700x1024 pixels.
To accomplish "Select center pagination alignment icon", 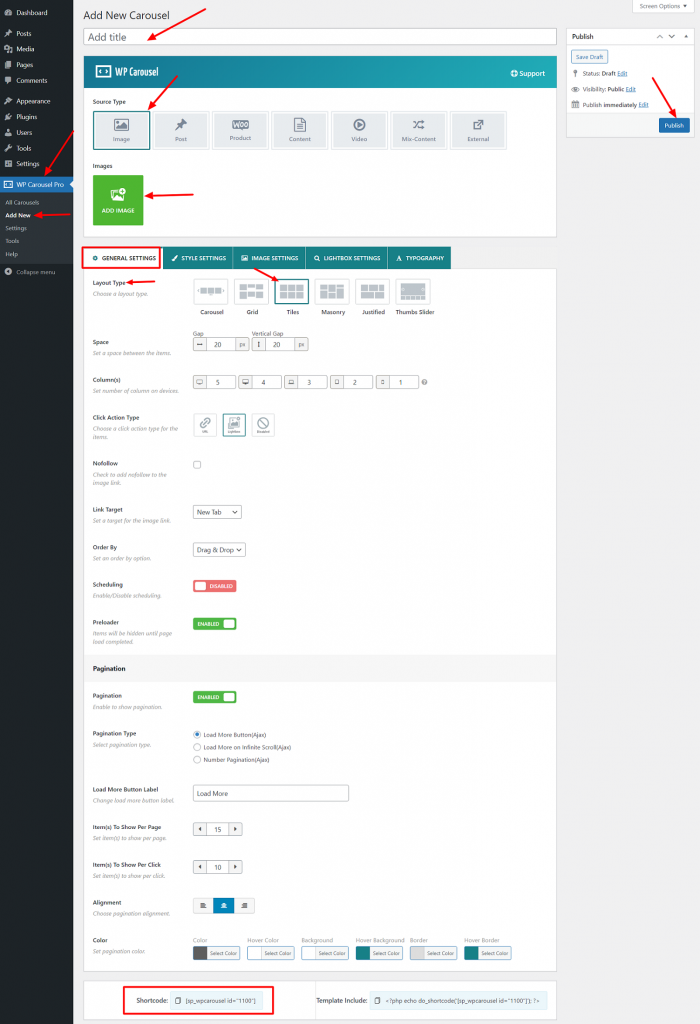I will 224,906.
